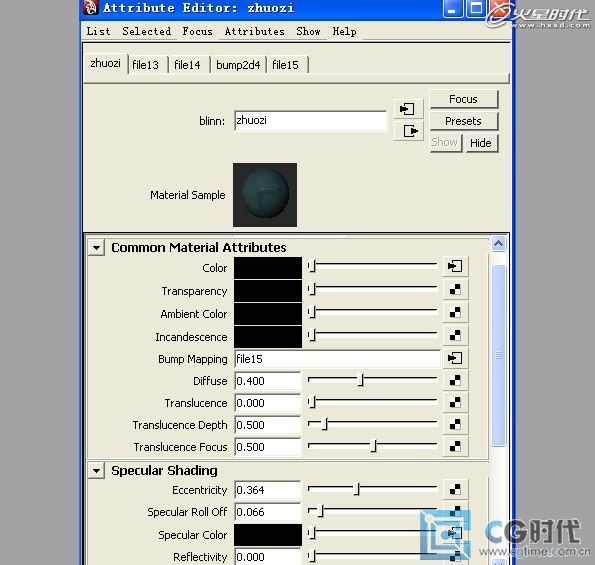This screenshot has width=595, height=565.
Task: Click the Incandescence checker map button
Action: pos(455,335)
